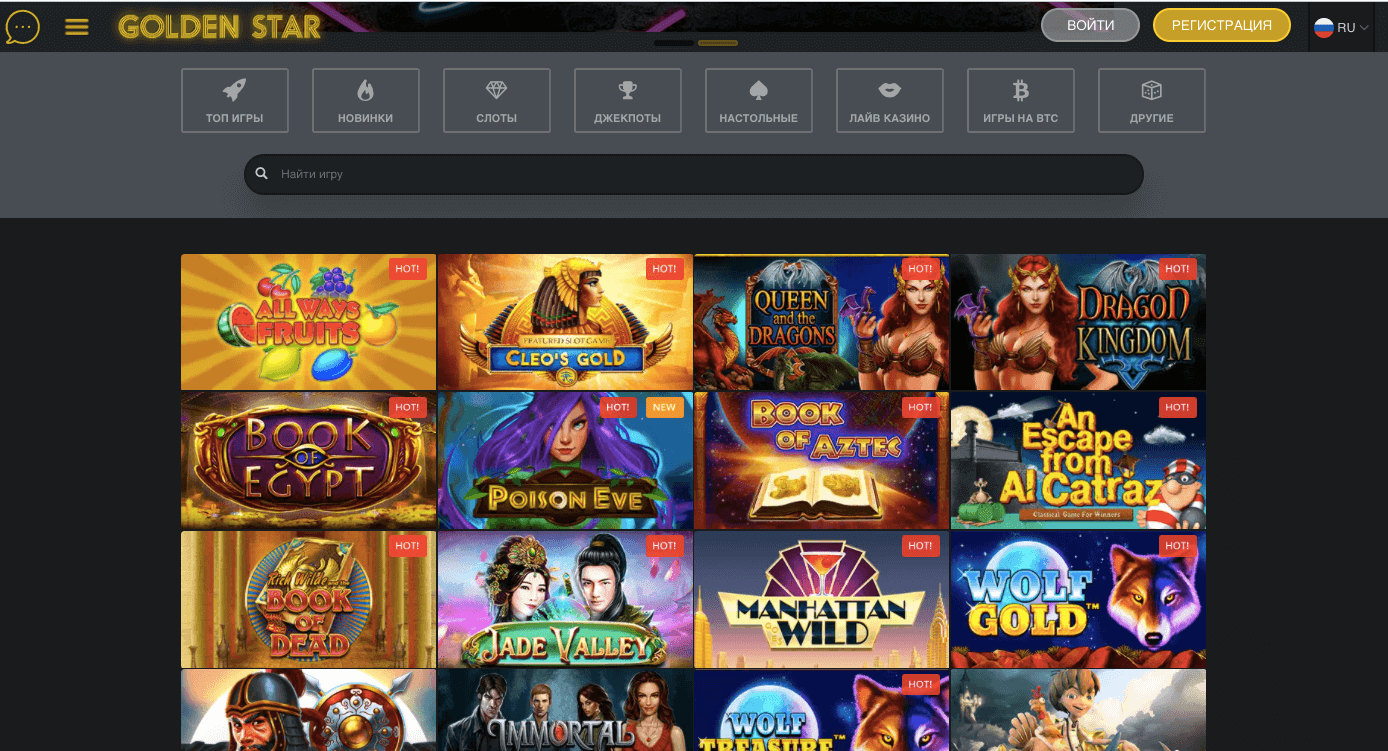1388x751 pixels.
Task: Open the Poison Eve game thumbnail
Action: click(x=565, y=461)
